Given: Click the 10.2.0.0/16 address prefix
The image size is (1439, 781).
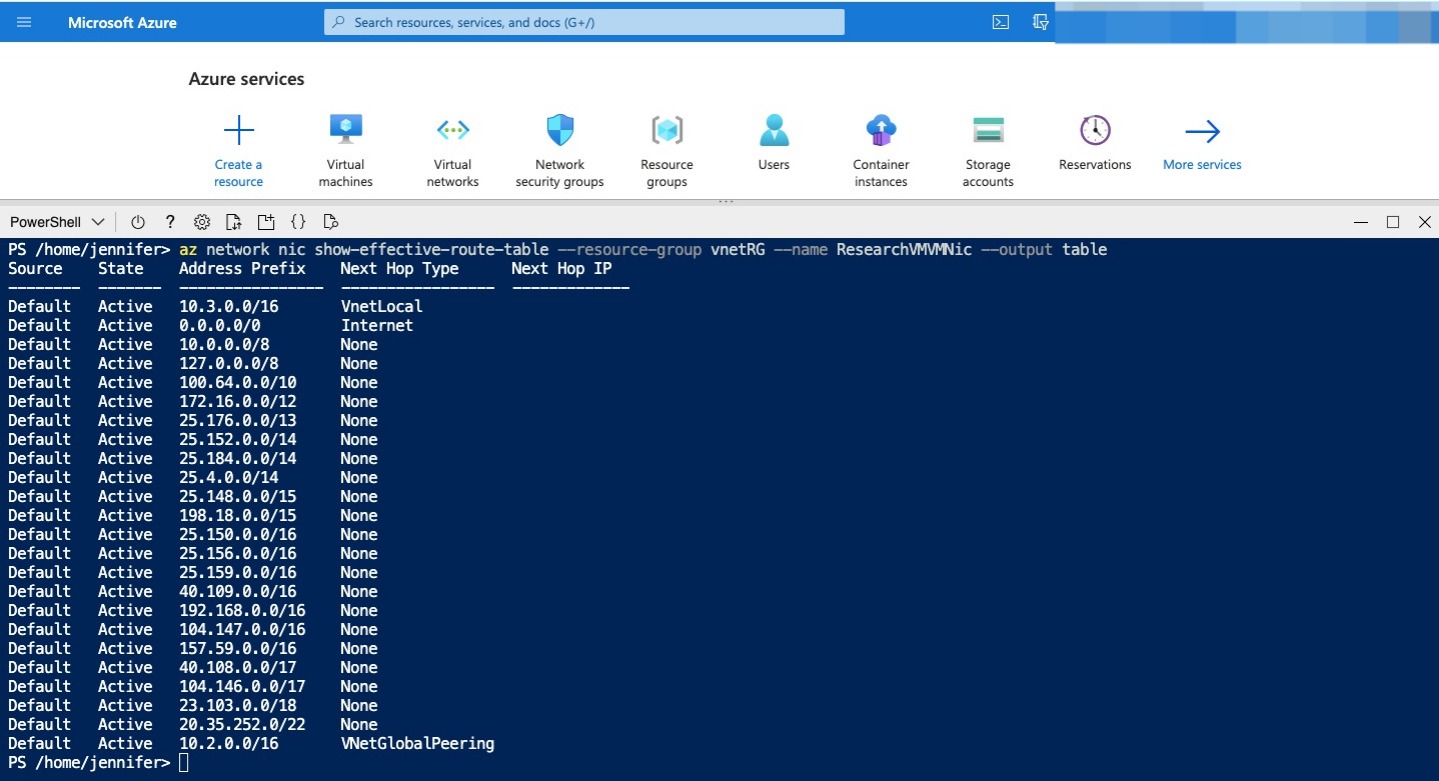Looking at the screenshot, I should click(x=229, y=743).
